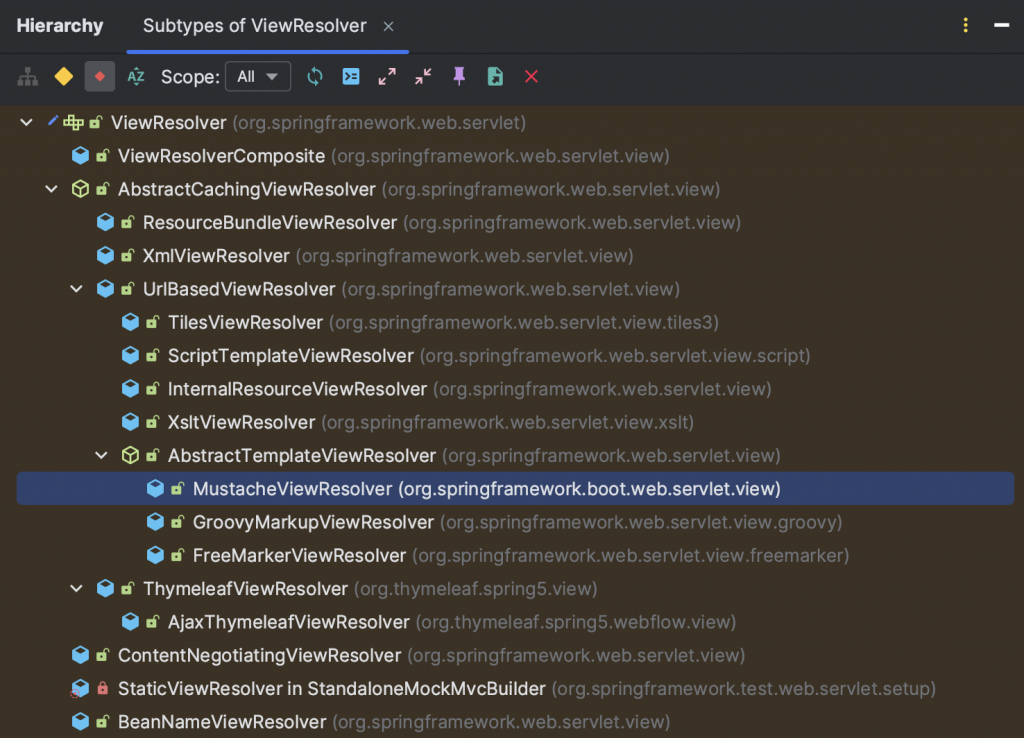Sort hierarchy alphabetically
The width and height of the screenshot is (1024, 738).
coord(136,76)
